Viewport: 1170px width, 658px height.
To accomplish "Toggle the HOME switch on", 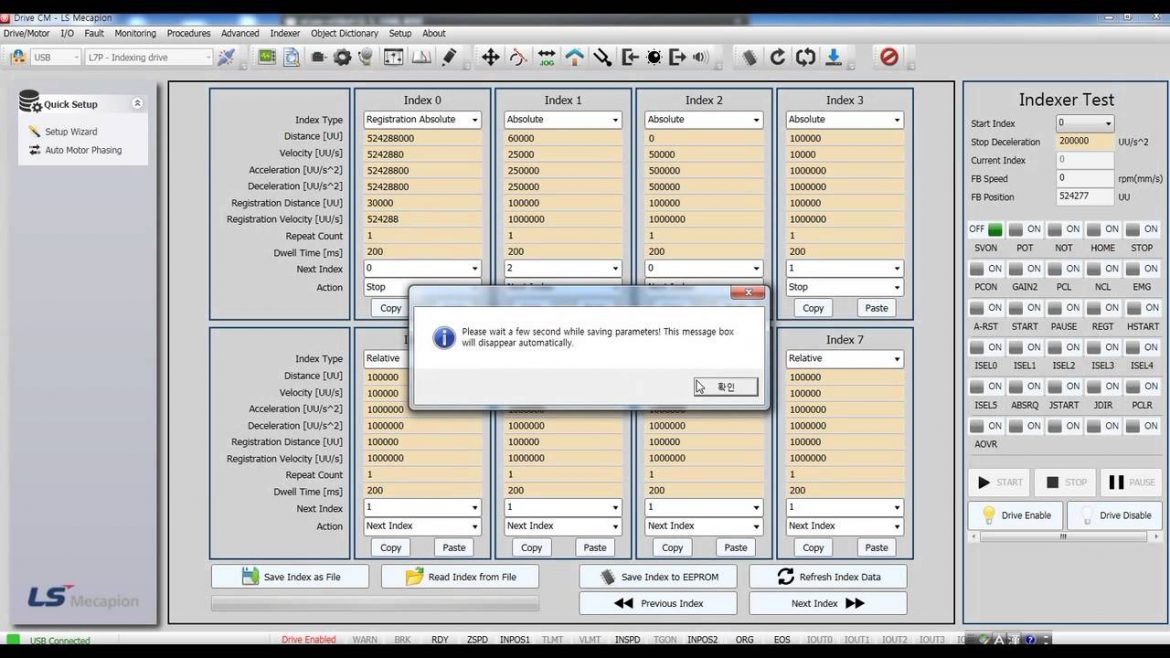I will point(1103,229).
